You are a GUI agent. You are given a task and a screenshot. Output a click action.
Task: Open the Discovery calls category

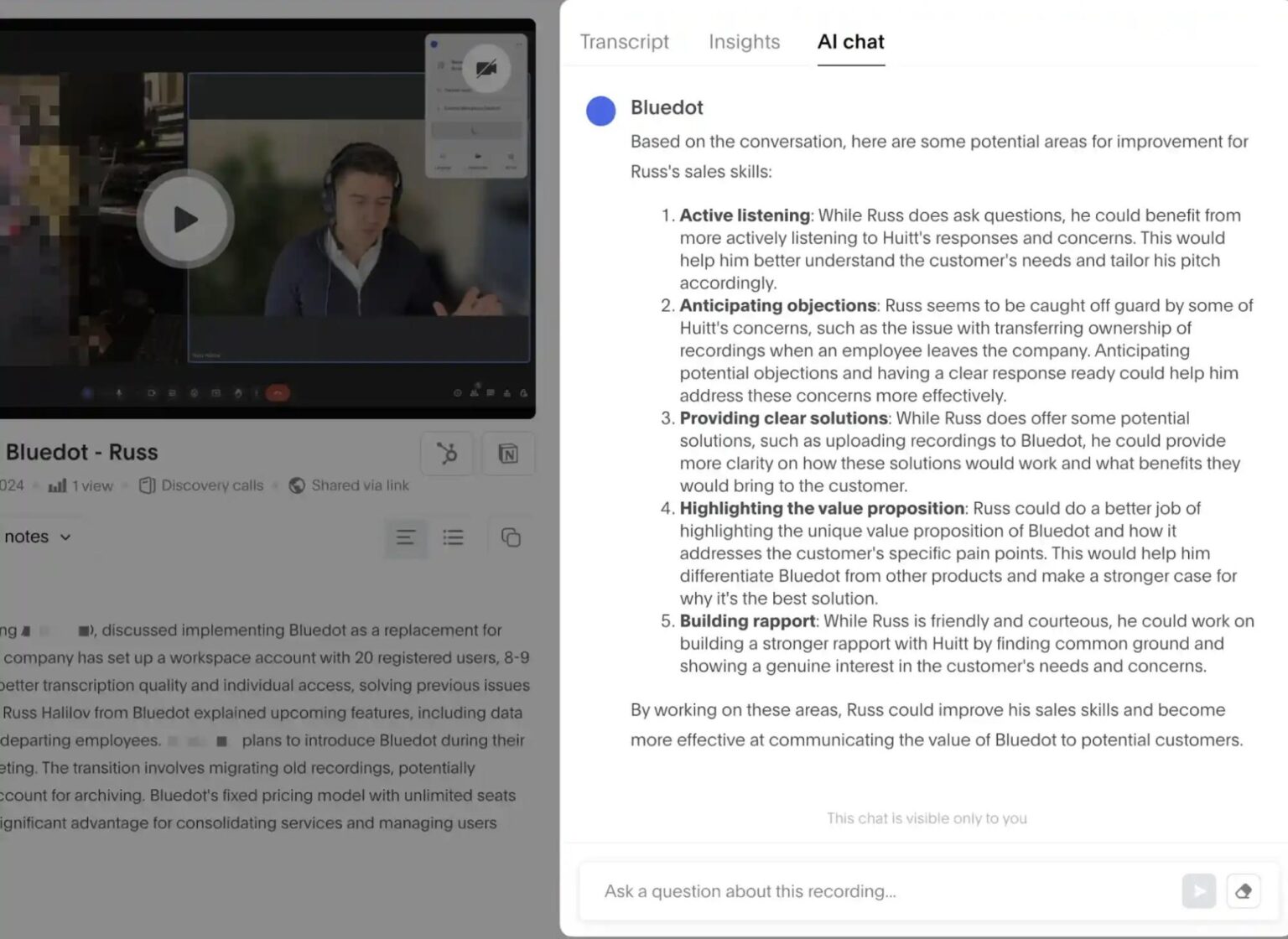(211, 485)
